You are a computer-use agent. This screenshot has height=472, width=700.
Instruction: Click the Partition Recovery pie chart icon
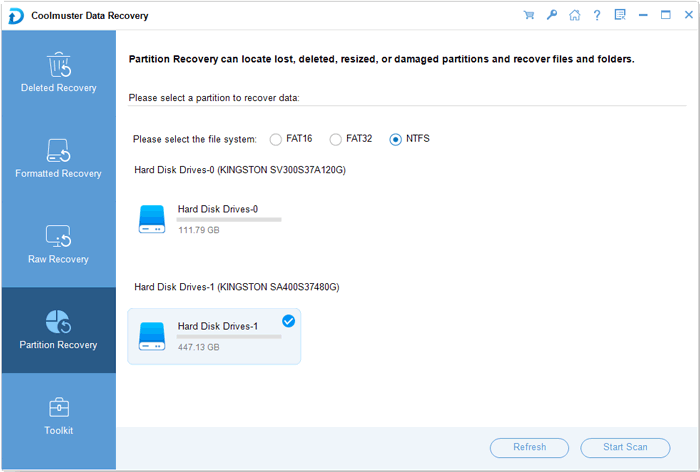(x=58, y=322)
